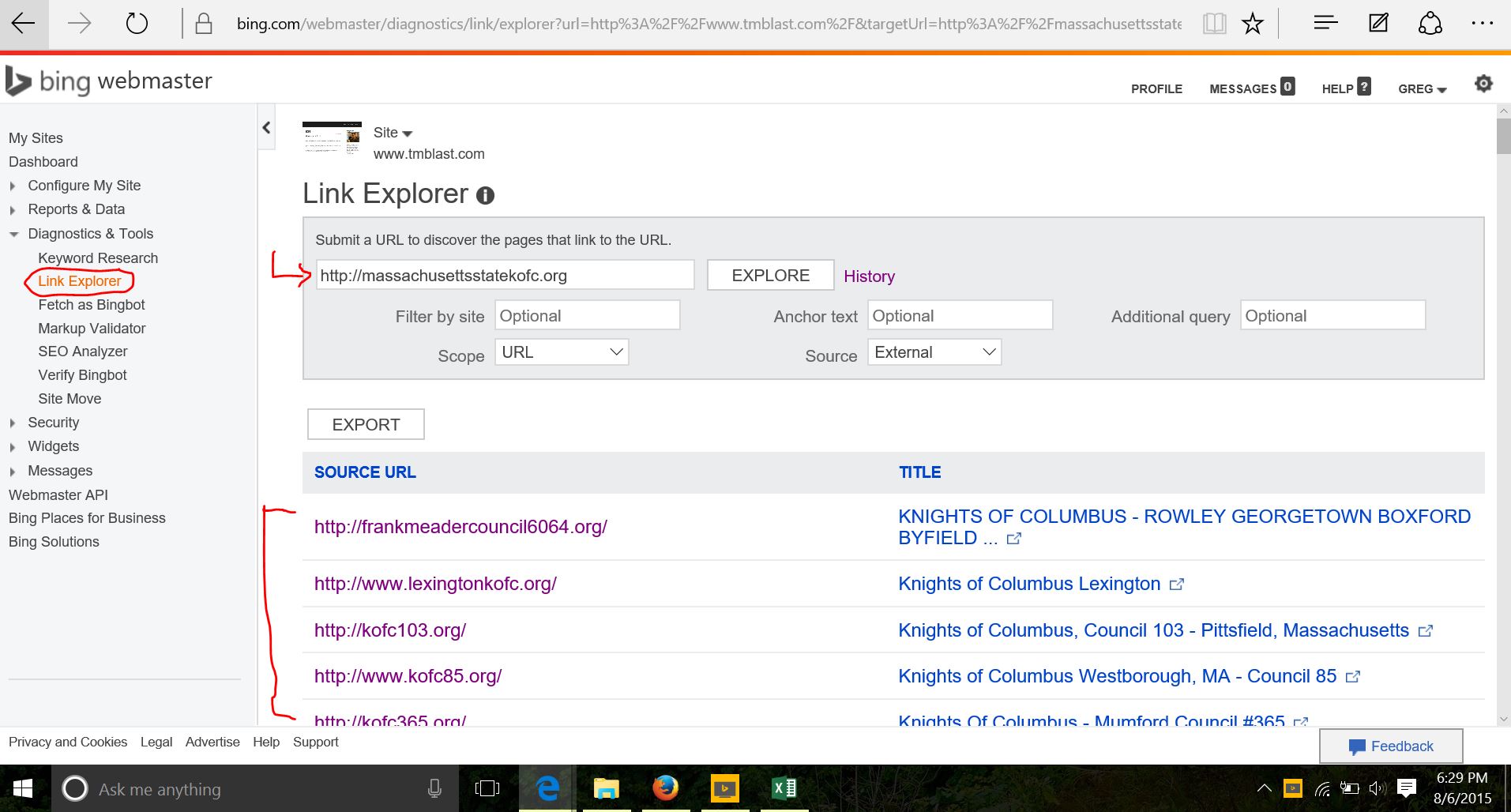The image size is (1511, 812).
Task: Expand Configure My Site section
Action: (x=13, y=186)
